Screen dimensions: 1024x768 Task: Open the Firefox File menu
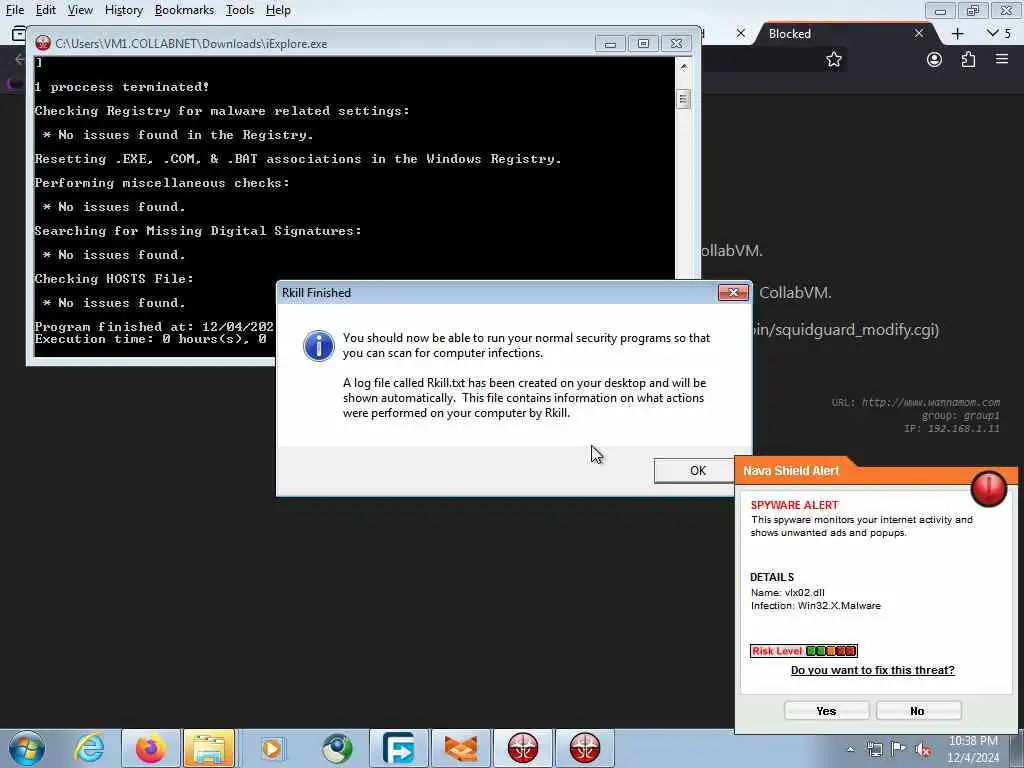click(x=14, y=10)
